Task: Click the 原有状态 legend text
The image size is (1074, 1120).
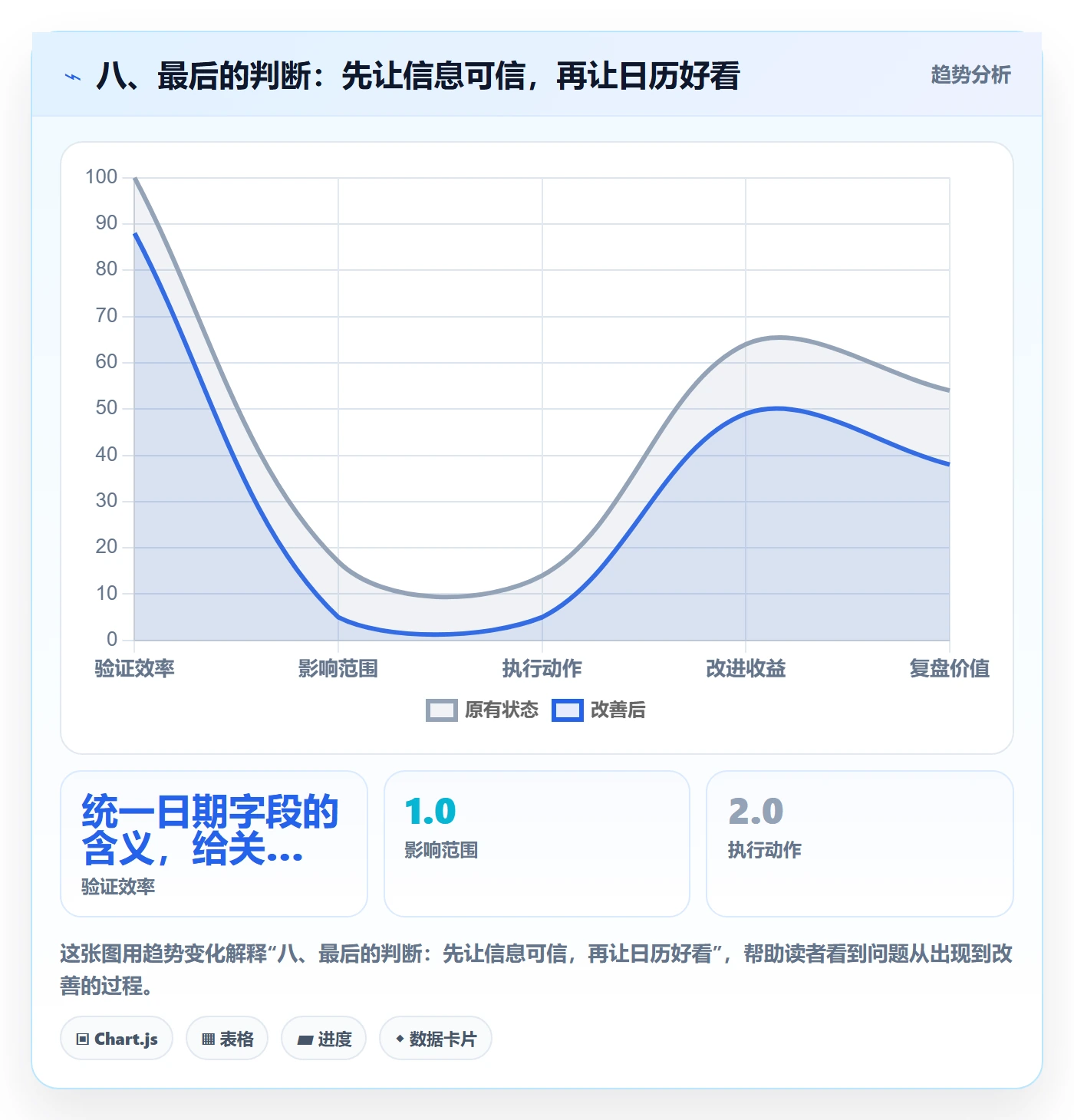Action: tap(502, 710)
